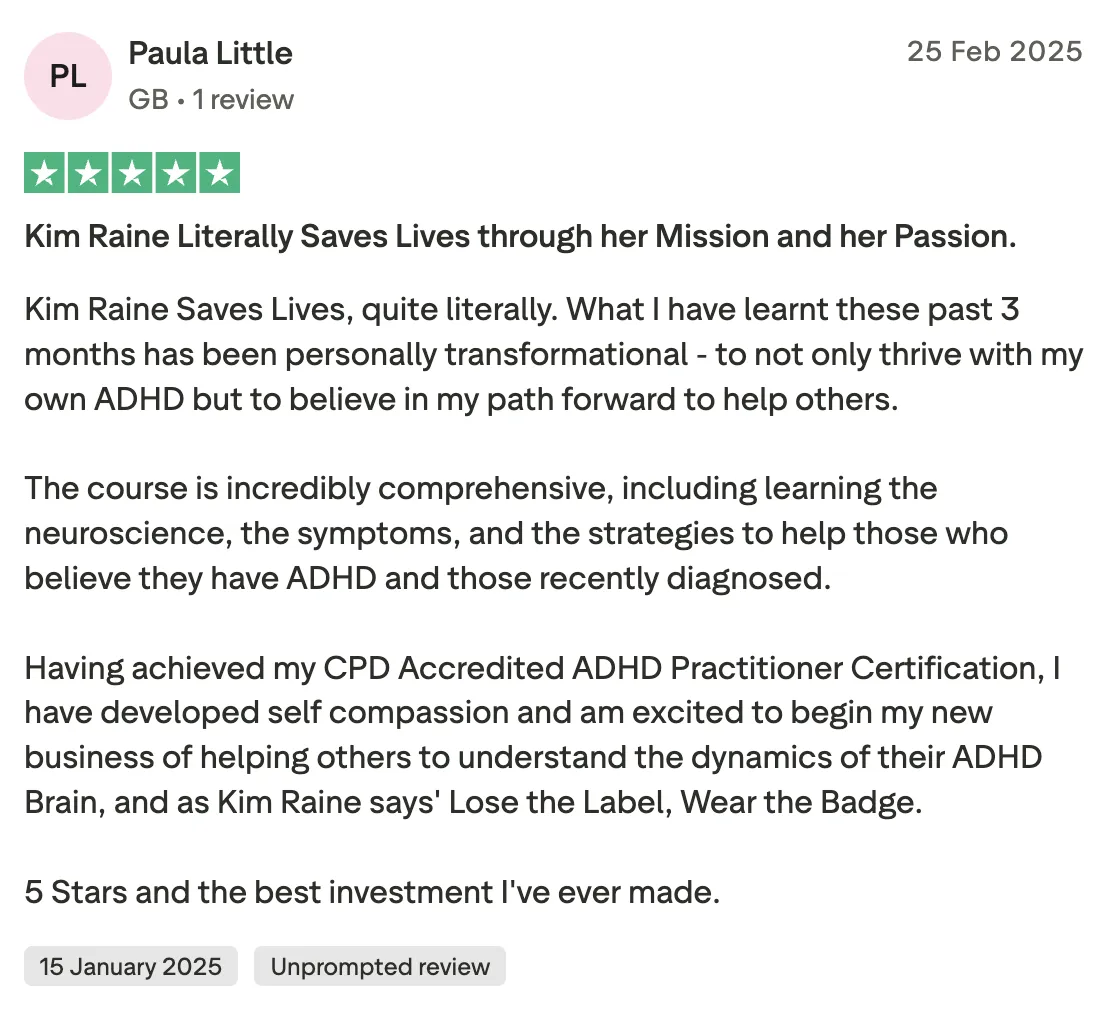
Task: Click 'Kim Raine Saves Lives' opening text
Action: pos(184,310)
